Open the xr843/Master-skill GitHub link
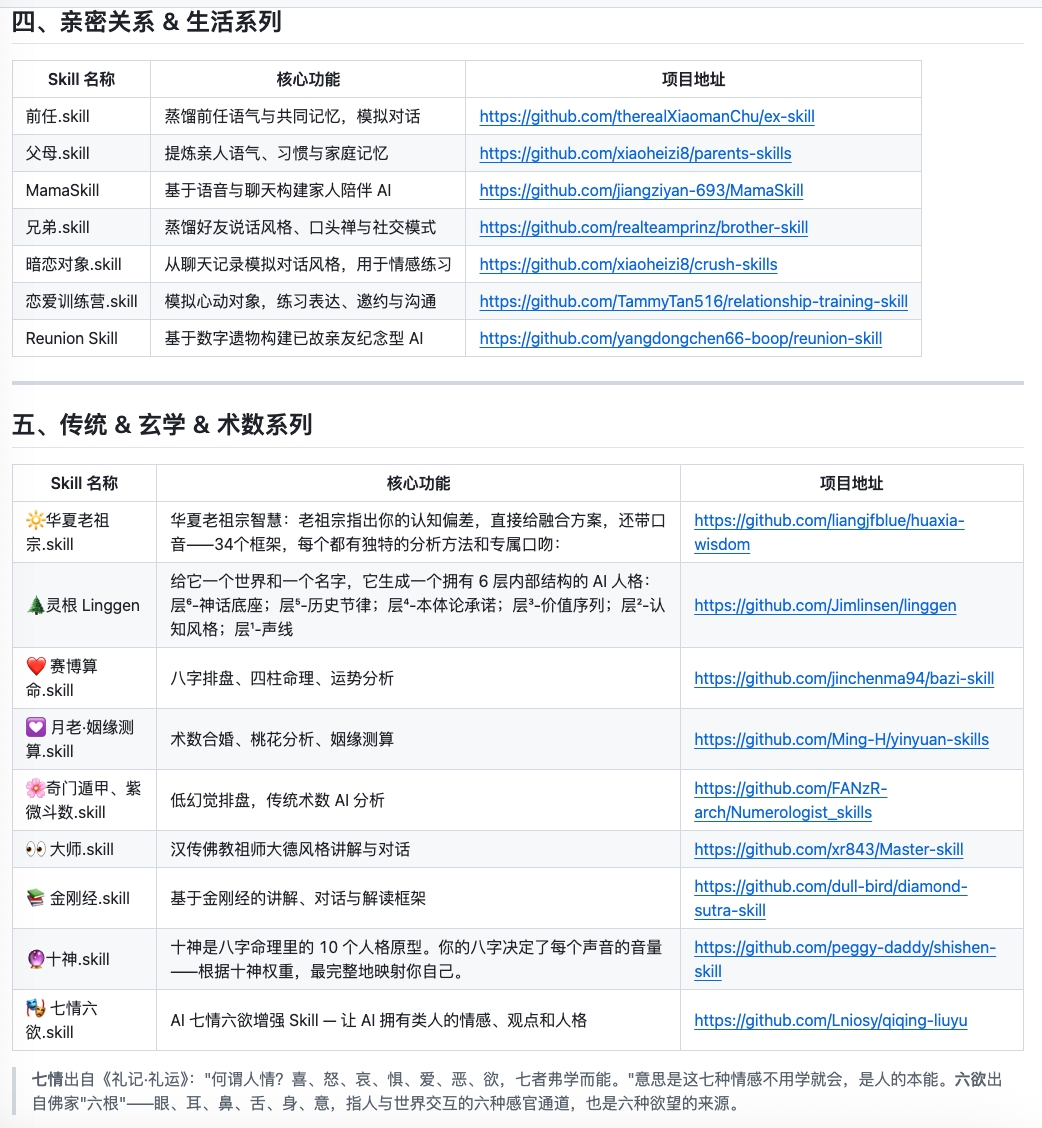The width and height of the screenshot is (1042, 1128). click(x=828, y=850)
